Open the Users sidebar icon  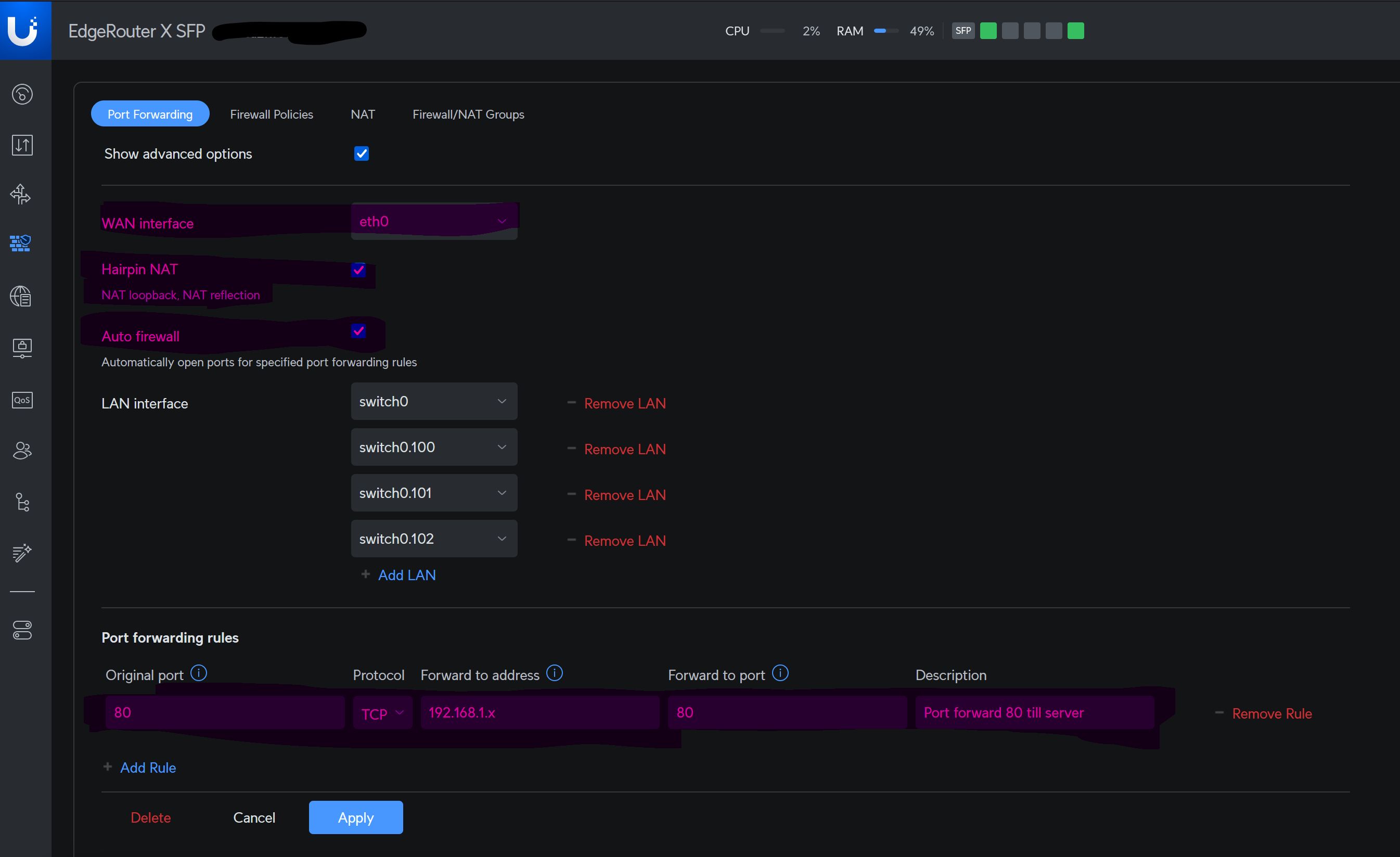tap(22, 451)
